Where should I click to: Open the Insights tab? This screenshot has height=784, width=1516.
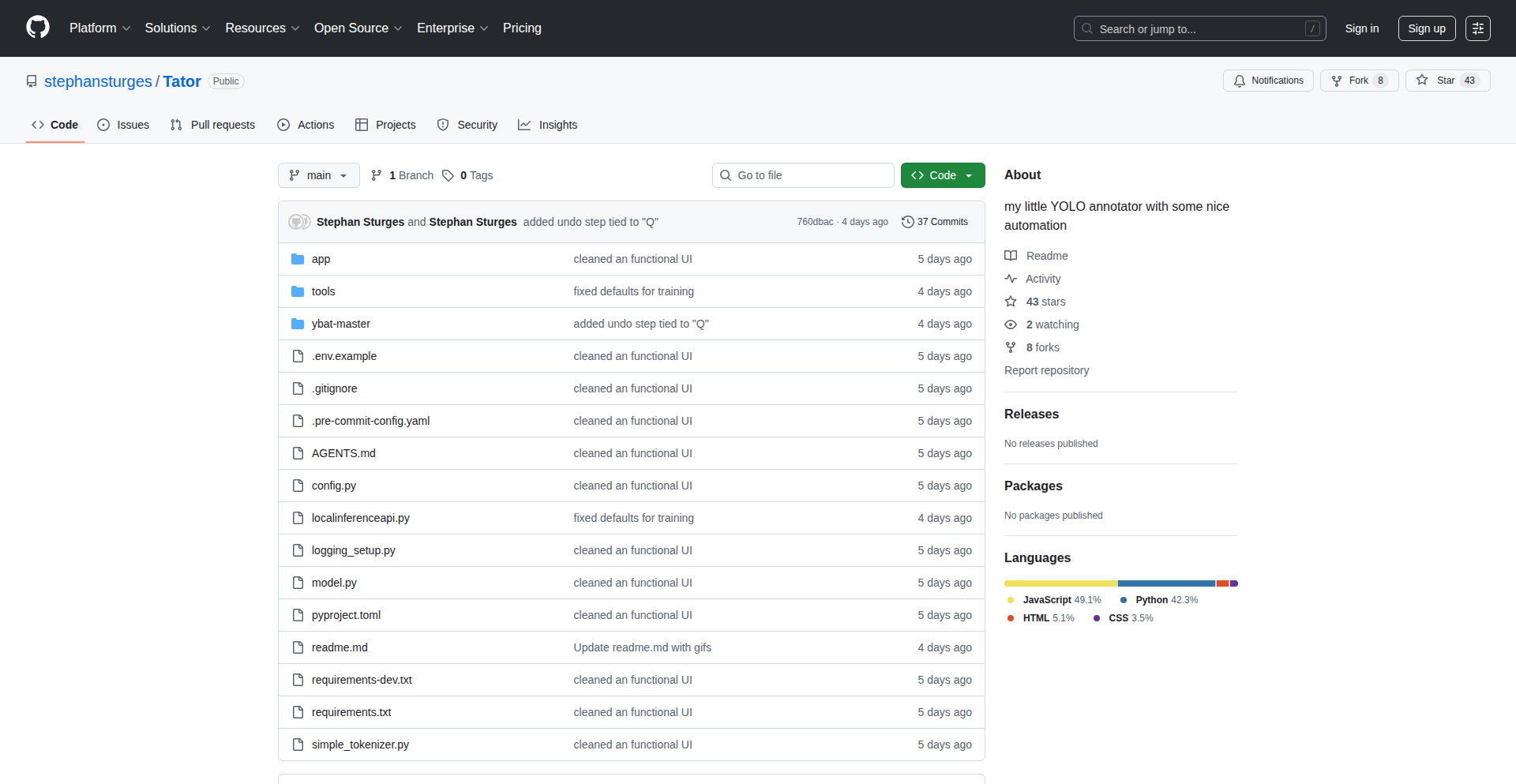pos(548,125)
